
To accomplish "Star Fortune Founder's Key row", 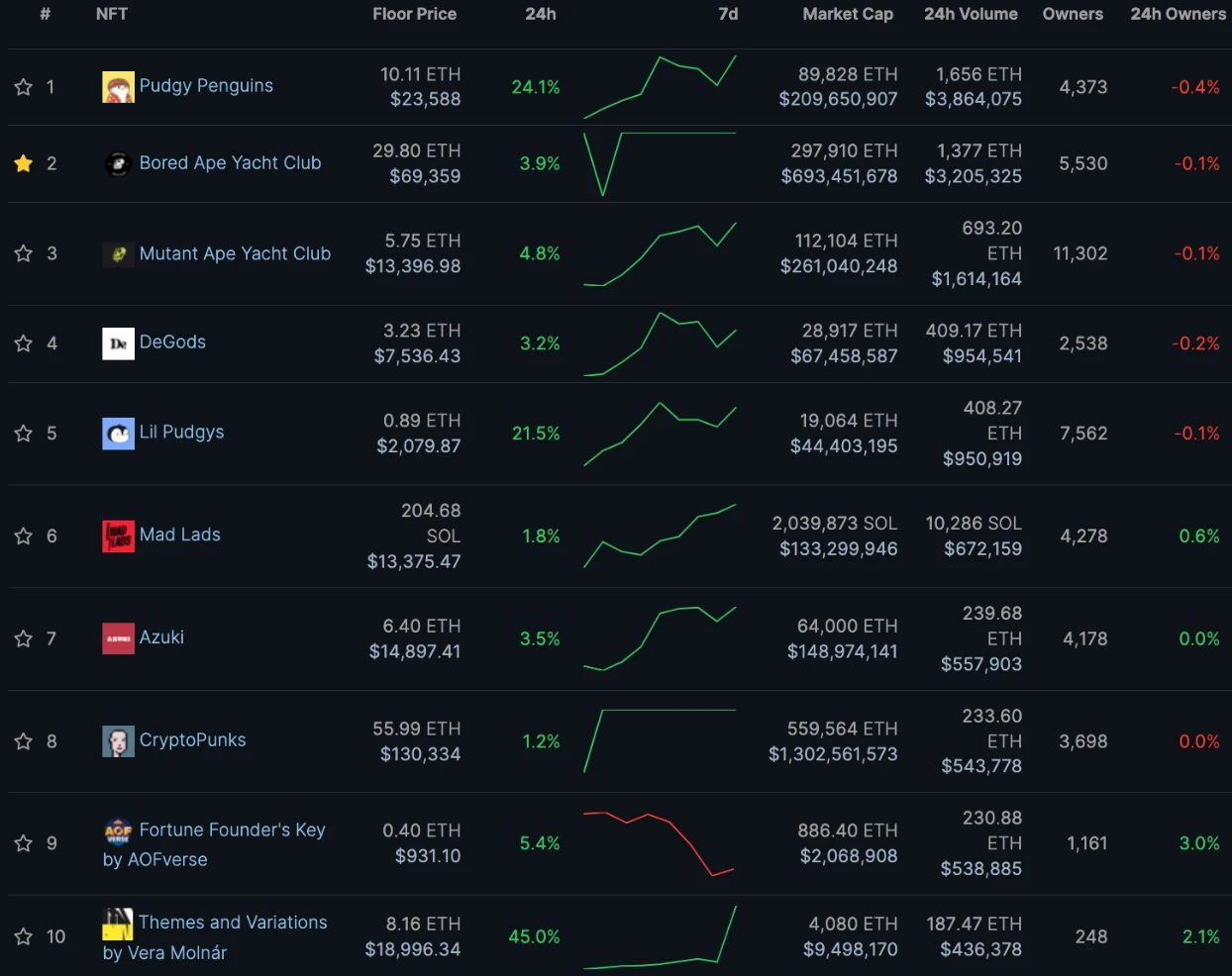I will point(24,843).
